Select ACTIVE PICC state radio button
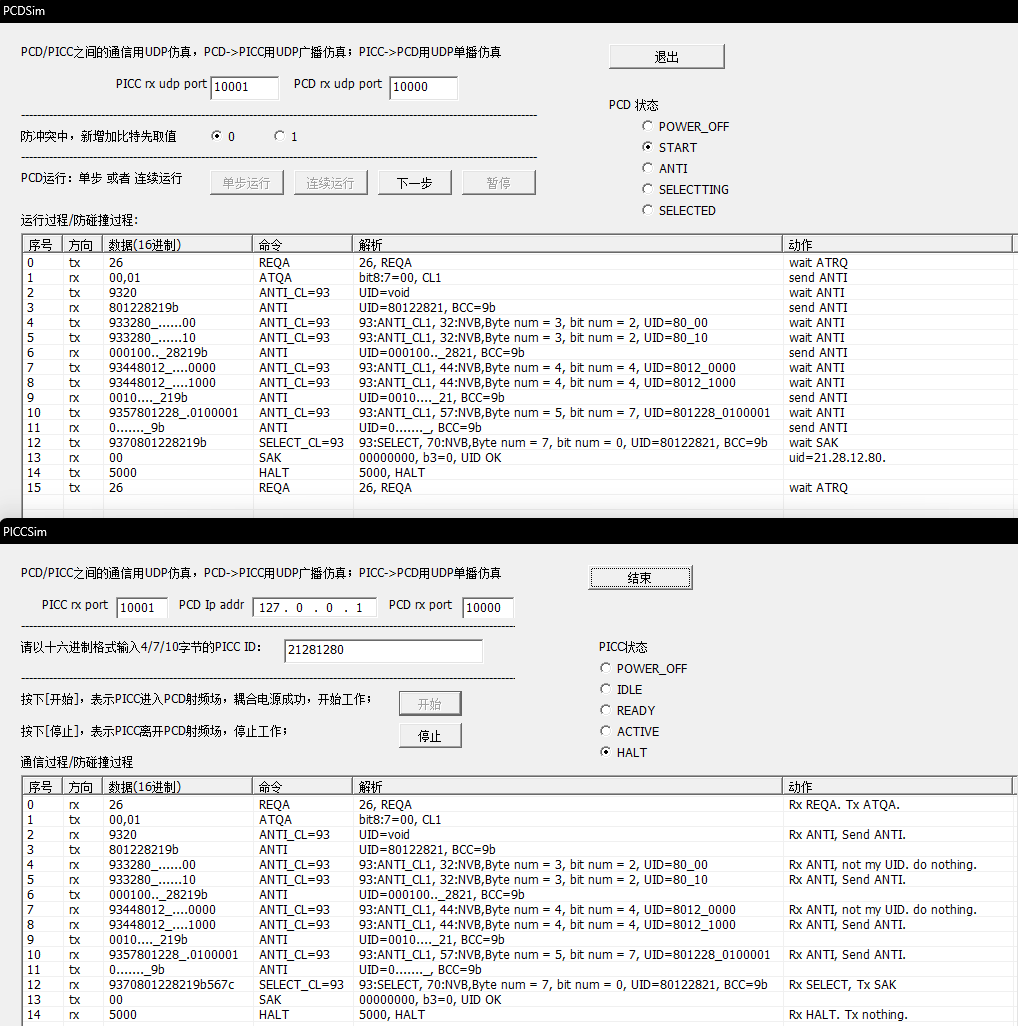The height and width of the screenshot is (1026, 1018). coord(606,732)
